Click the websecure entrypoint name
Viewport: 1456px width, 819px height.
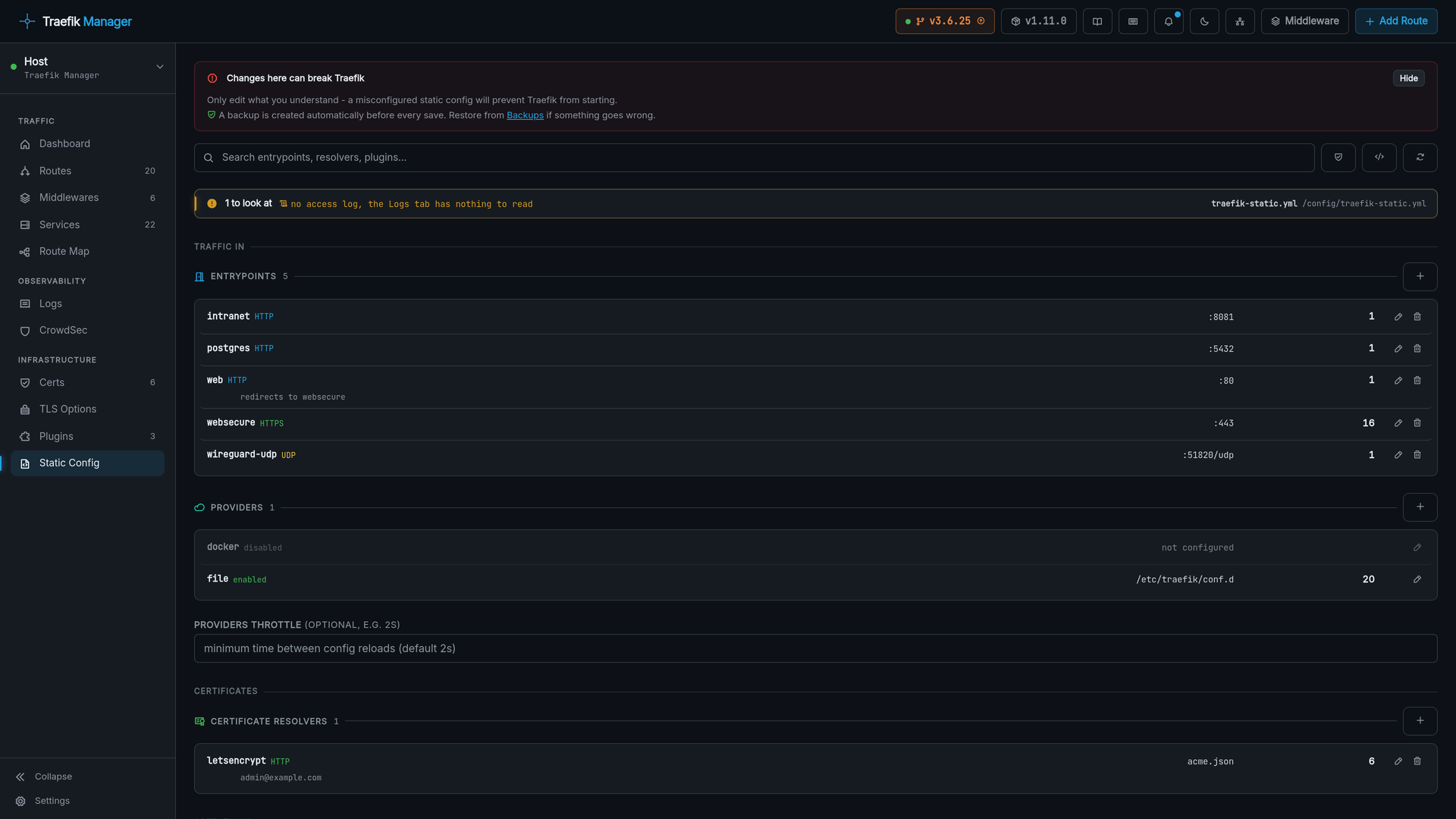[231, 422]
